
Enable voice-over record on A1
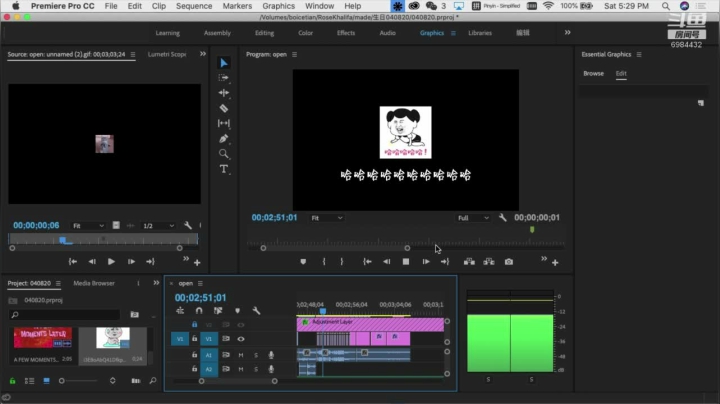[271, 355]
